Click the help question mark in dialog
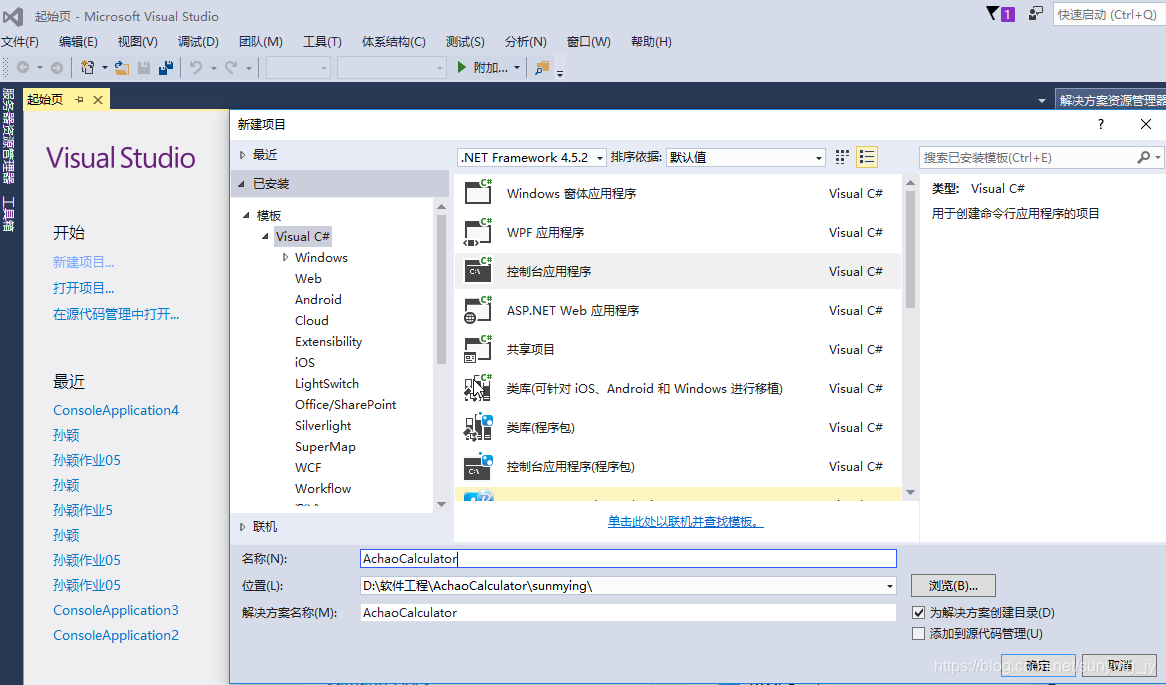 (x=1101, y=124)
